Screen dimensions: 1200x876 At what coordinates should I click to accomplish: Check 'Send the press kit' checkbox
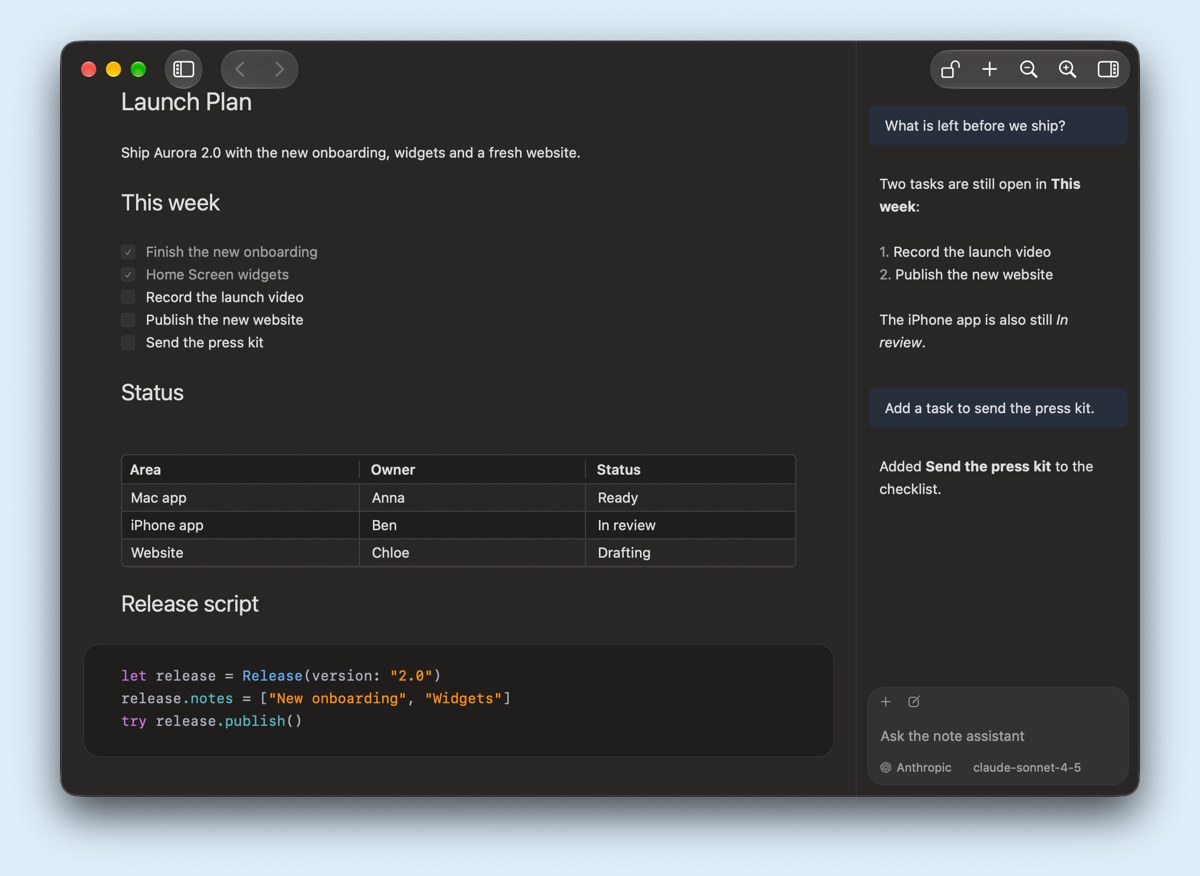click(x=128, y=342)
